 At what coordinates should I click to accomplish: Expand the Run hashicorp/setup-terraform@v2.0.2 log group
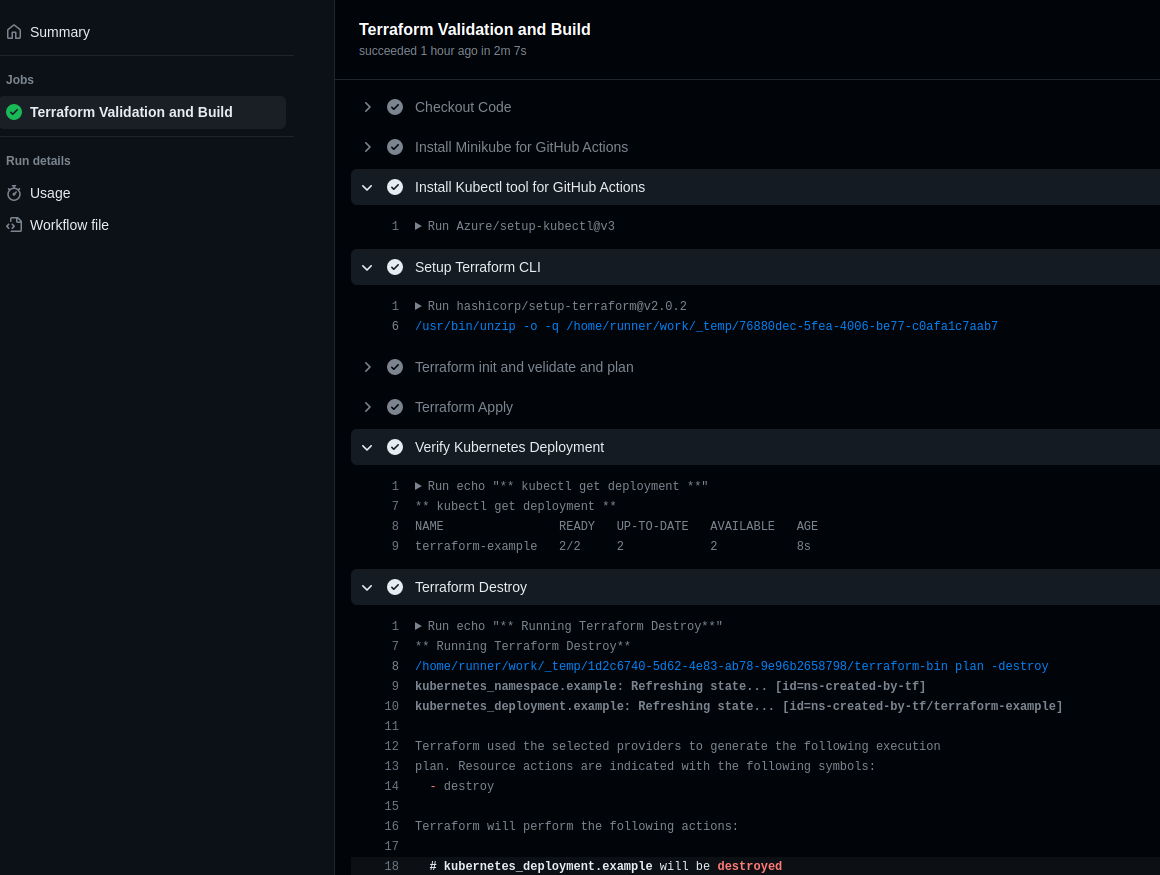pos(419,306)
